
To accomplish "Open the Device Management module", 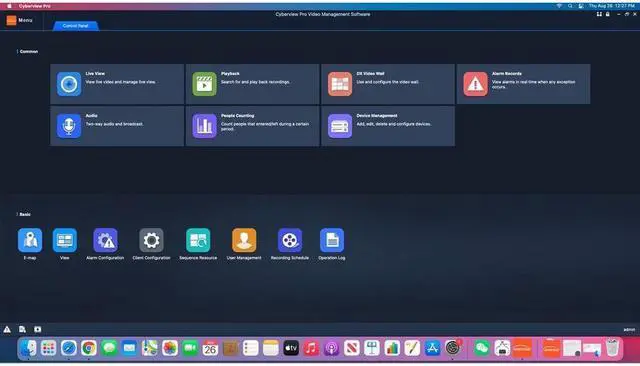I will coord(388,126).
